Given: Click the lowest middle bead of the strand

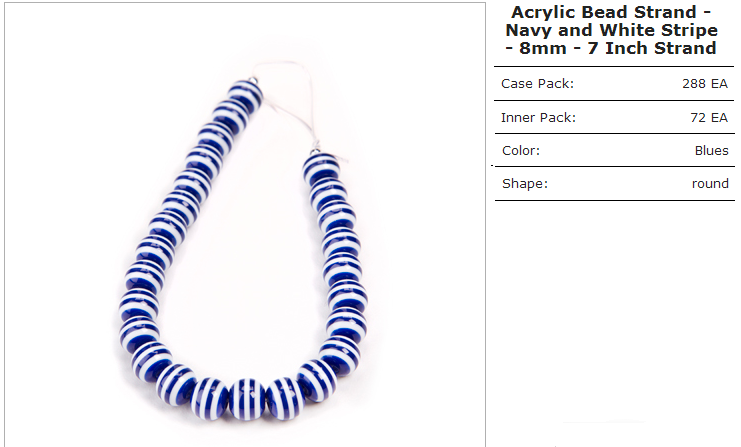Looking at the screenshot, I should click(x=247, y=399).
